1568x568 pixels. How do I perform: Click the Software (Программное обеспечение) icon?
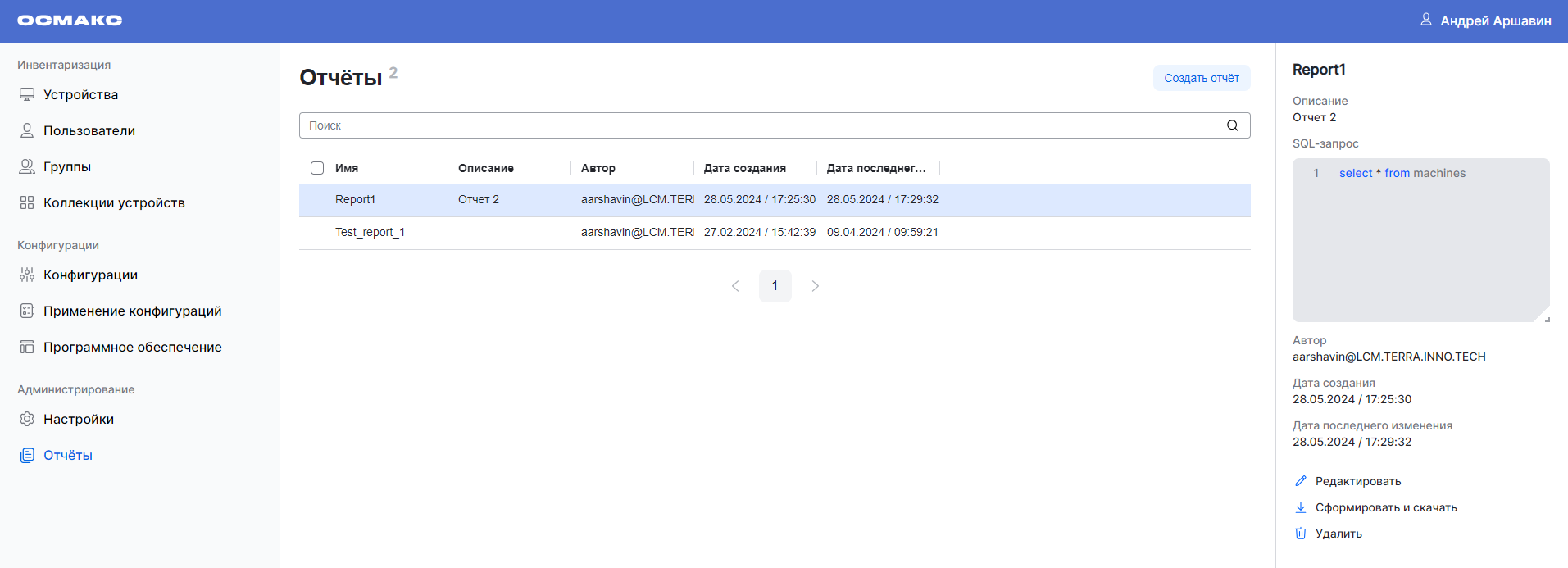tap(27, 348)
